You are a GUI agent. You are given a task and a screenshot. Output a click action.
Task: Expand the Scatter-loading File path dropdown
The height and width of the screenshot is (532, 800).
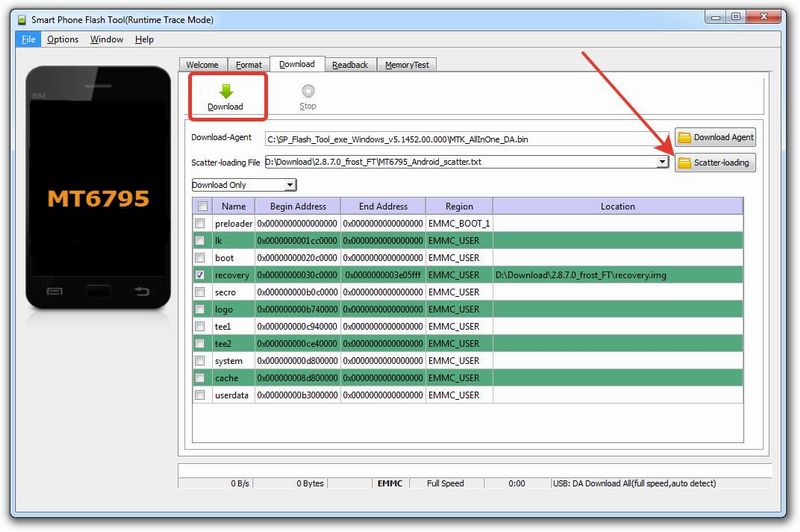pyautogui.click(x=662, y=162)
